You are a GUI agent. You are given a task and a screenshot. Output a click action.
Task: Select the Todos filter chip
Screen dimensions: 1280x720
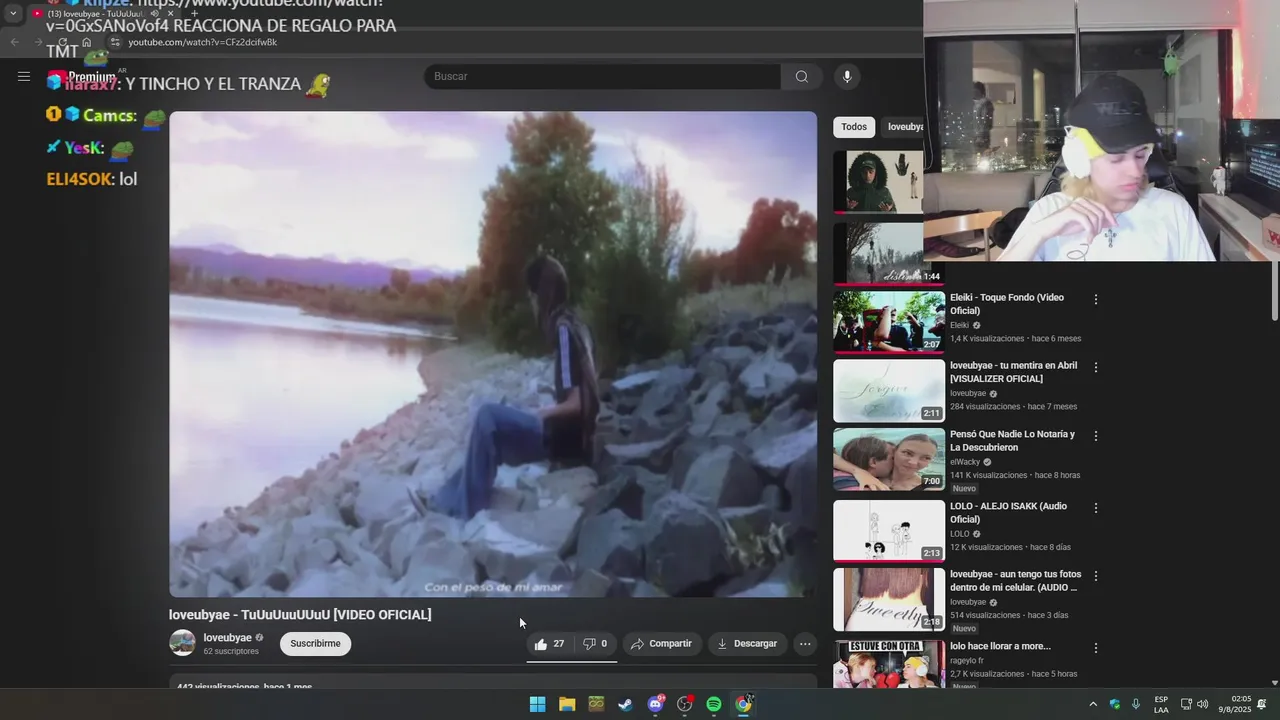point(854,127)
